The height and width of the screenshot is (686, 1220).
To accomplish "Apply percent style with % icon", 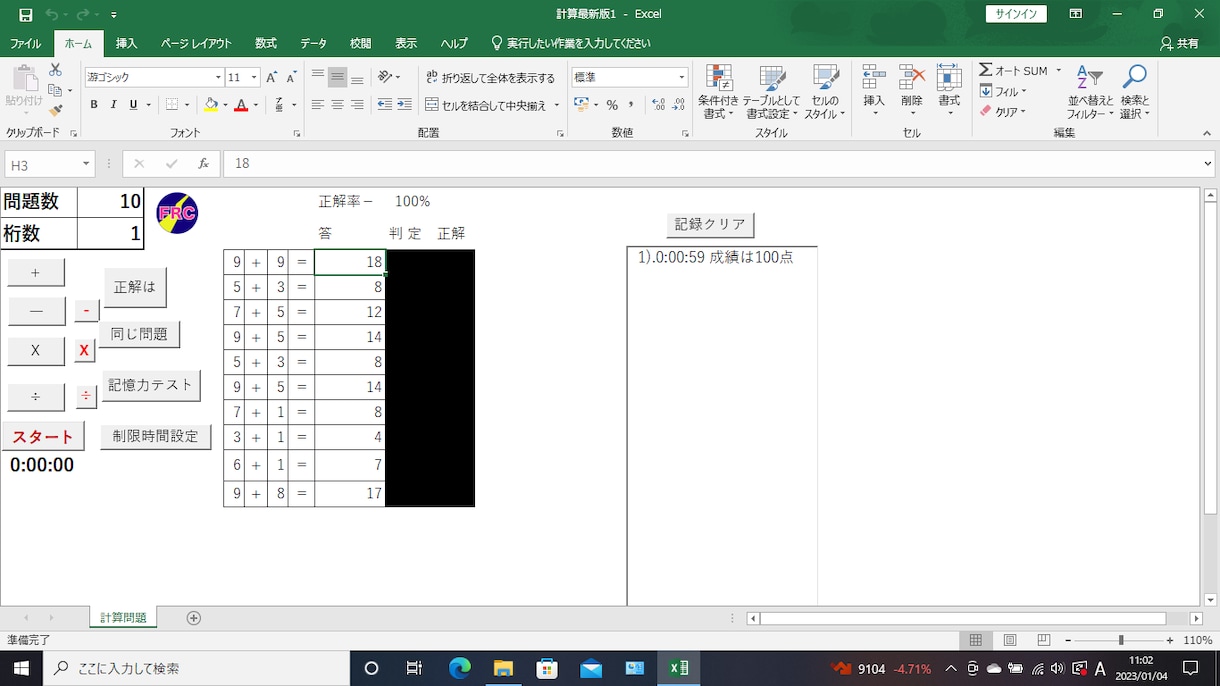I will (x=612, y=105).
